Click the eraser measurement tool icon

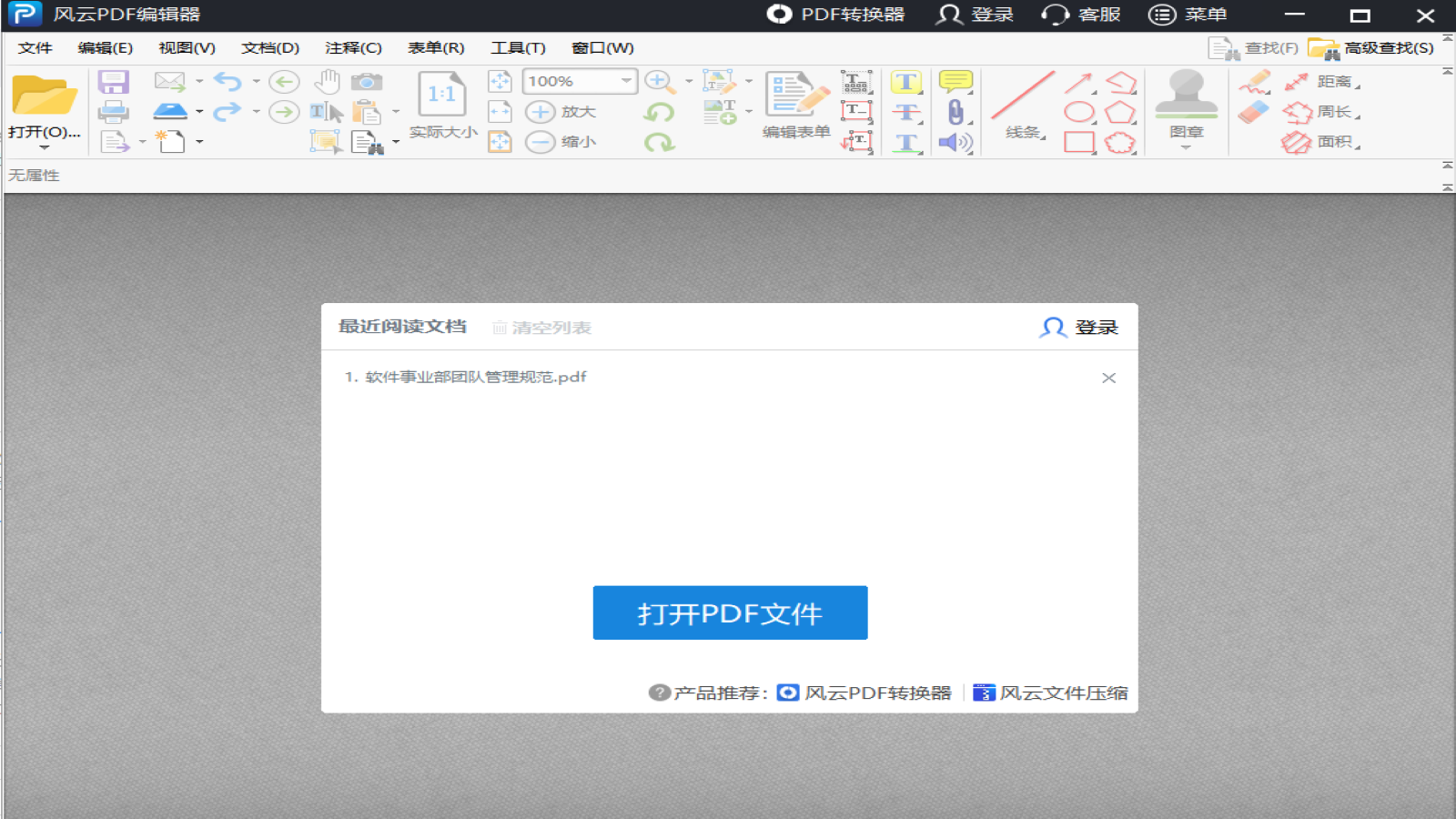coord(1254,112)
